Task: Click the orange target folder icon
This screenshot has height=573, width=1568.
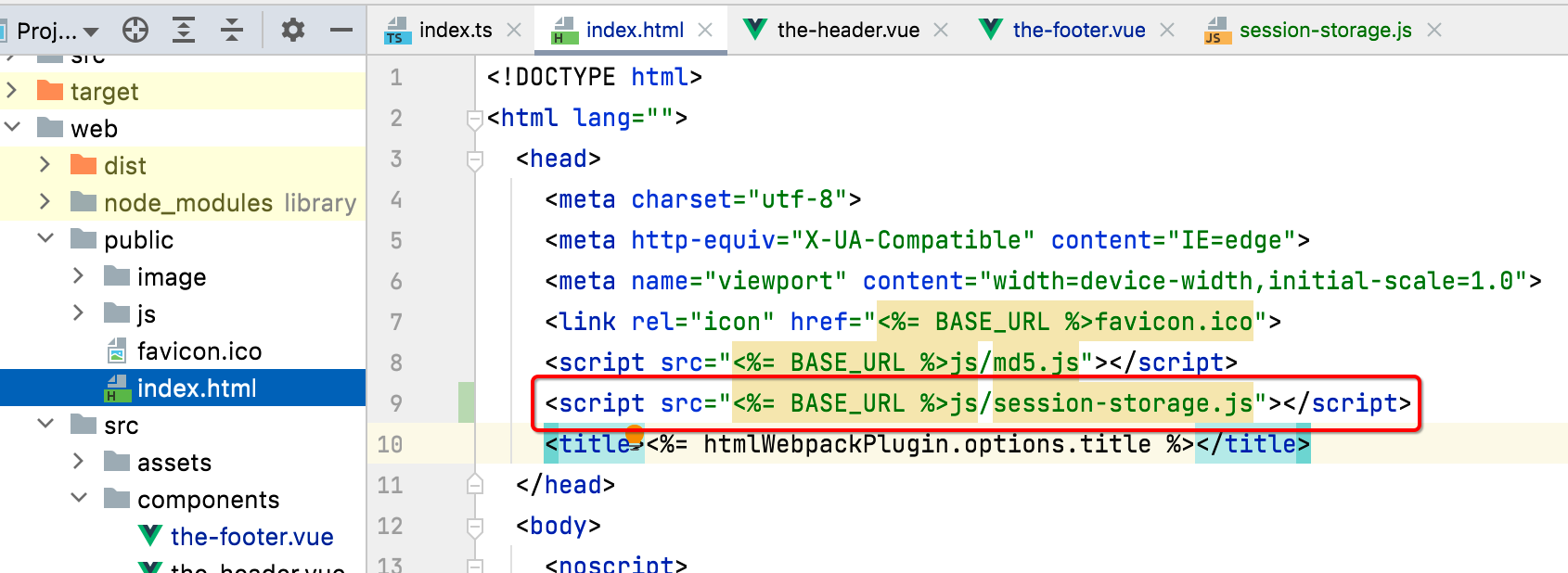Action: pyautogui.click(x=50, y=91)
